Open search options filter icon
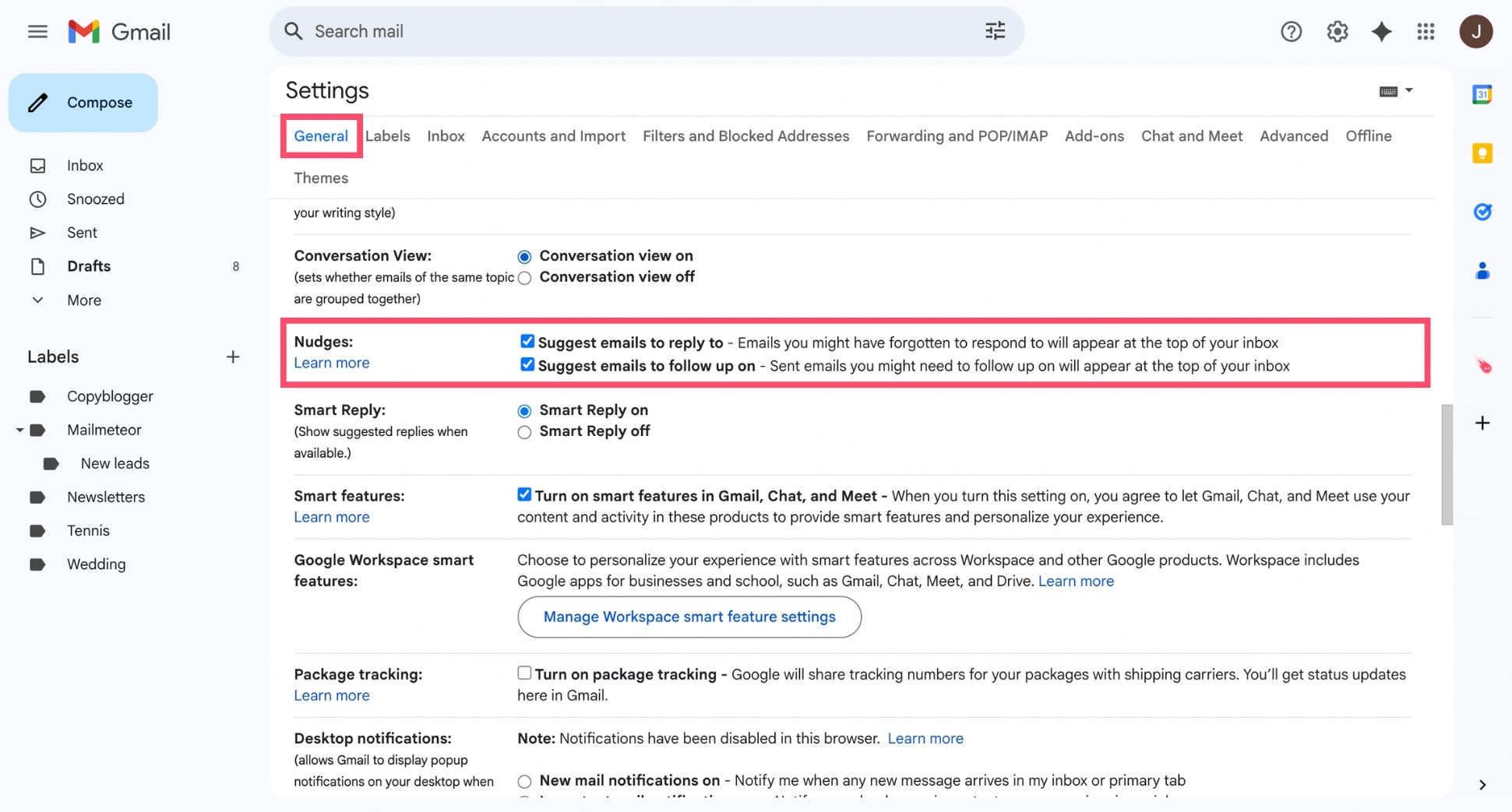 tap(995, 30)
